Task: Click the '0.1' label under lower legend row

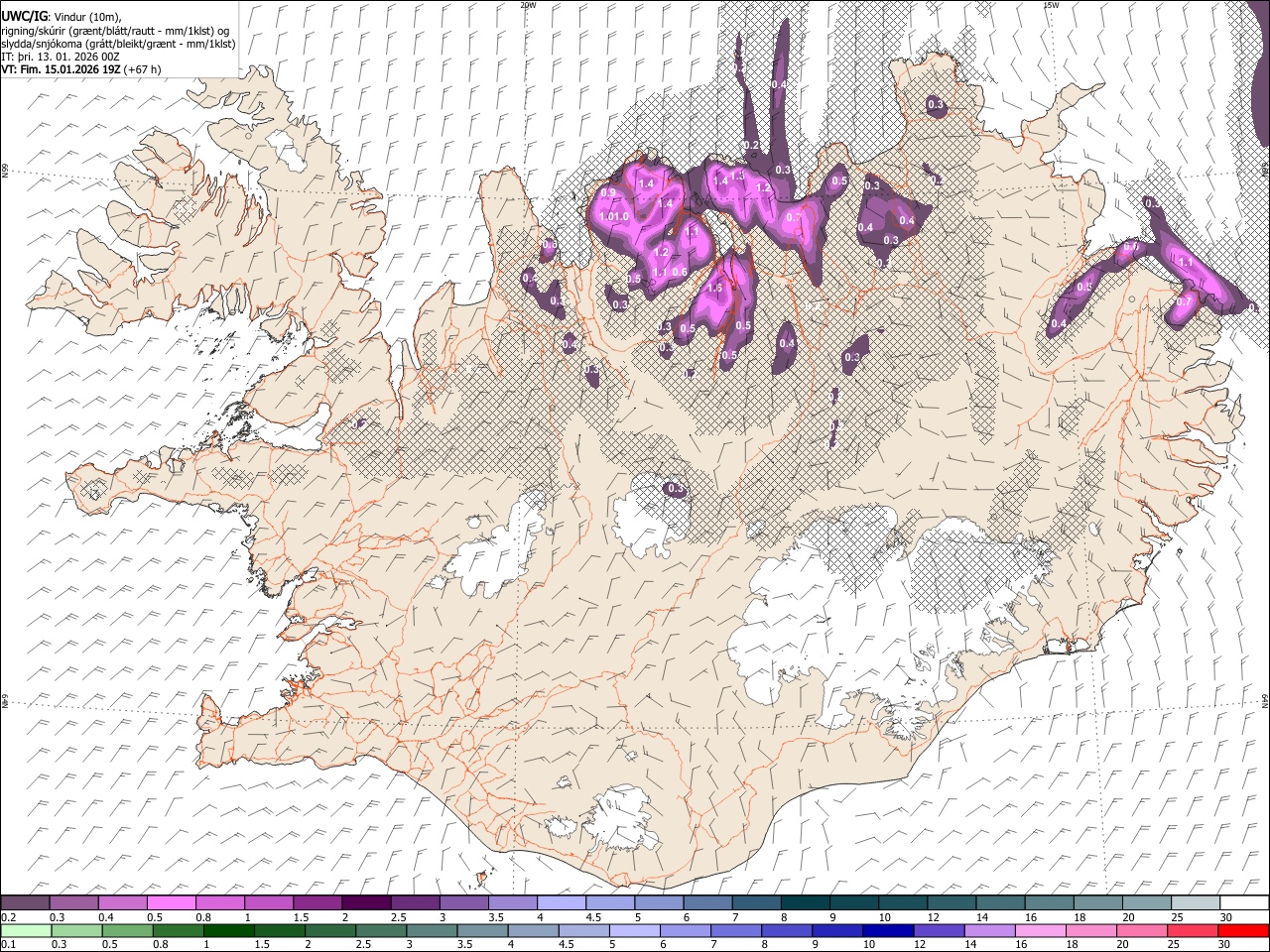Action: pos(9,944)
